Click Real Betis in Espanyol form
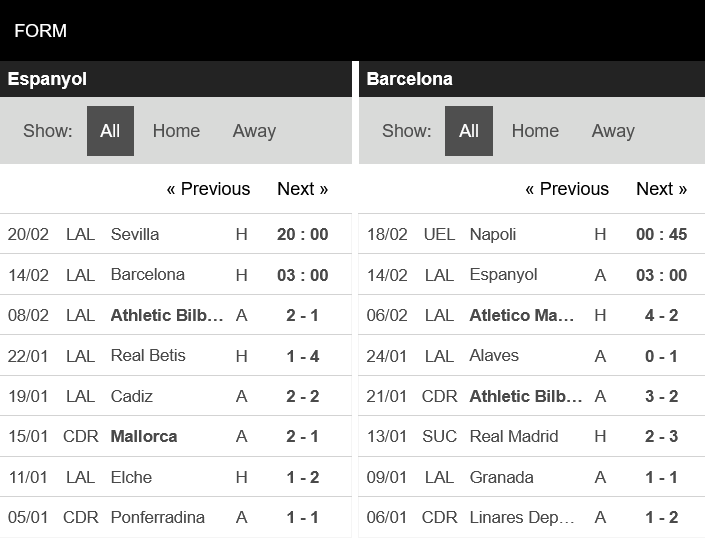The image size is (705, 547). pyautogui.click(x=148, y=355)
